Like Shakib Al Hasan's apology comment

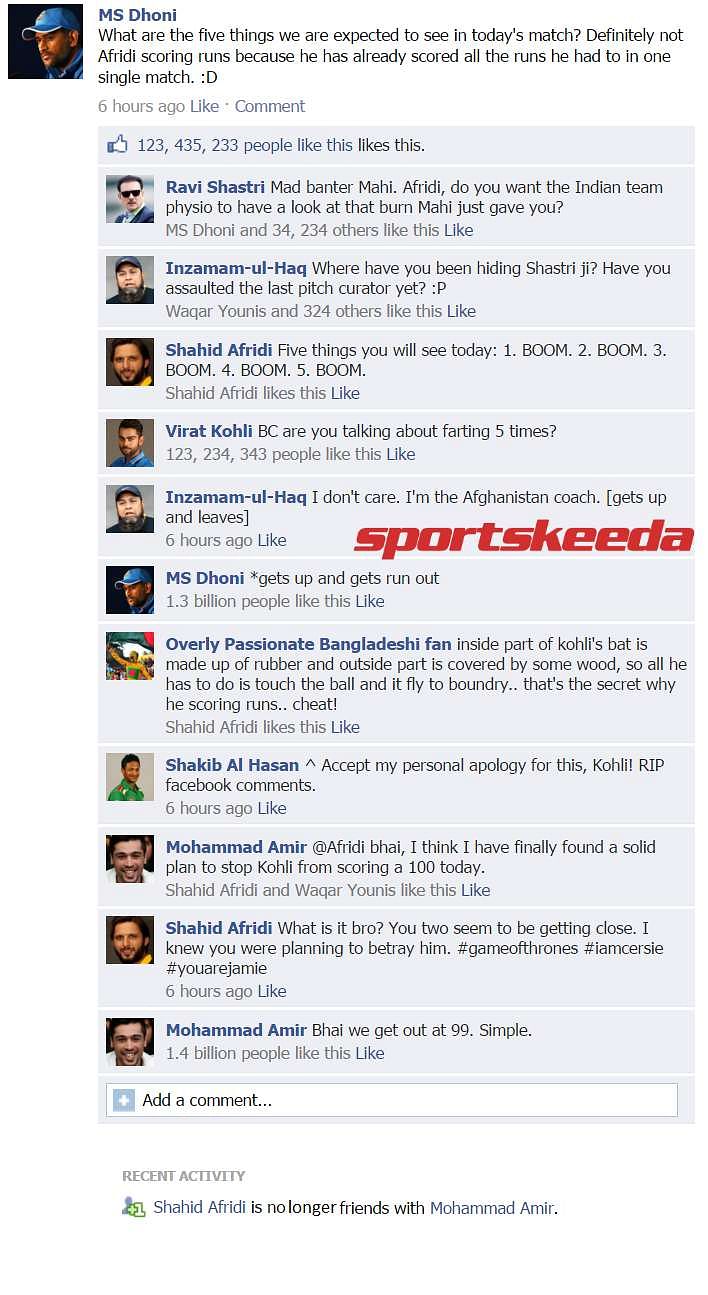[x=272, y=808]
